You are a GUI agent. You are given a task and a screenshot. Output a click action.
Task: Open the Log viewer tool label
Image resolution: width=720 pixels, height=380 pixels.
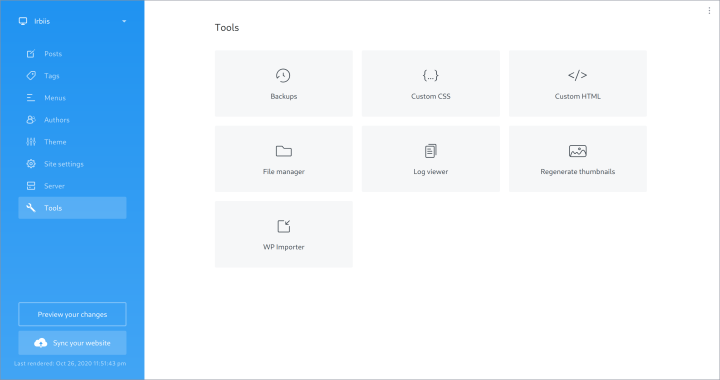click(431, 172)
